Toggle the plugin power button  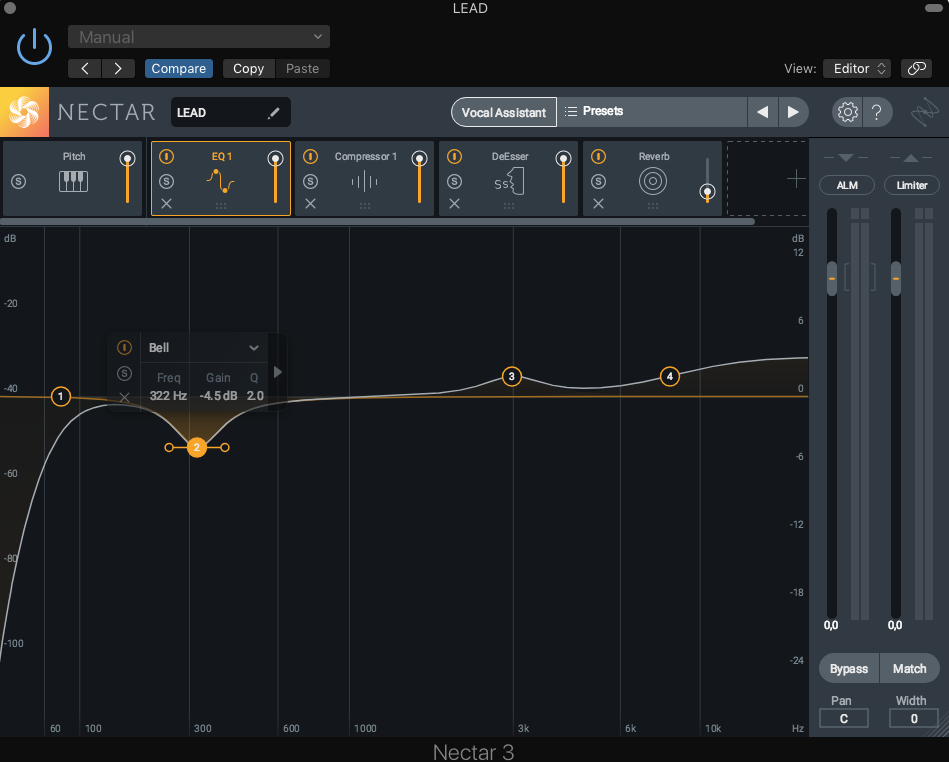coord(34,47)
